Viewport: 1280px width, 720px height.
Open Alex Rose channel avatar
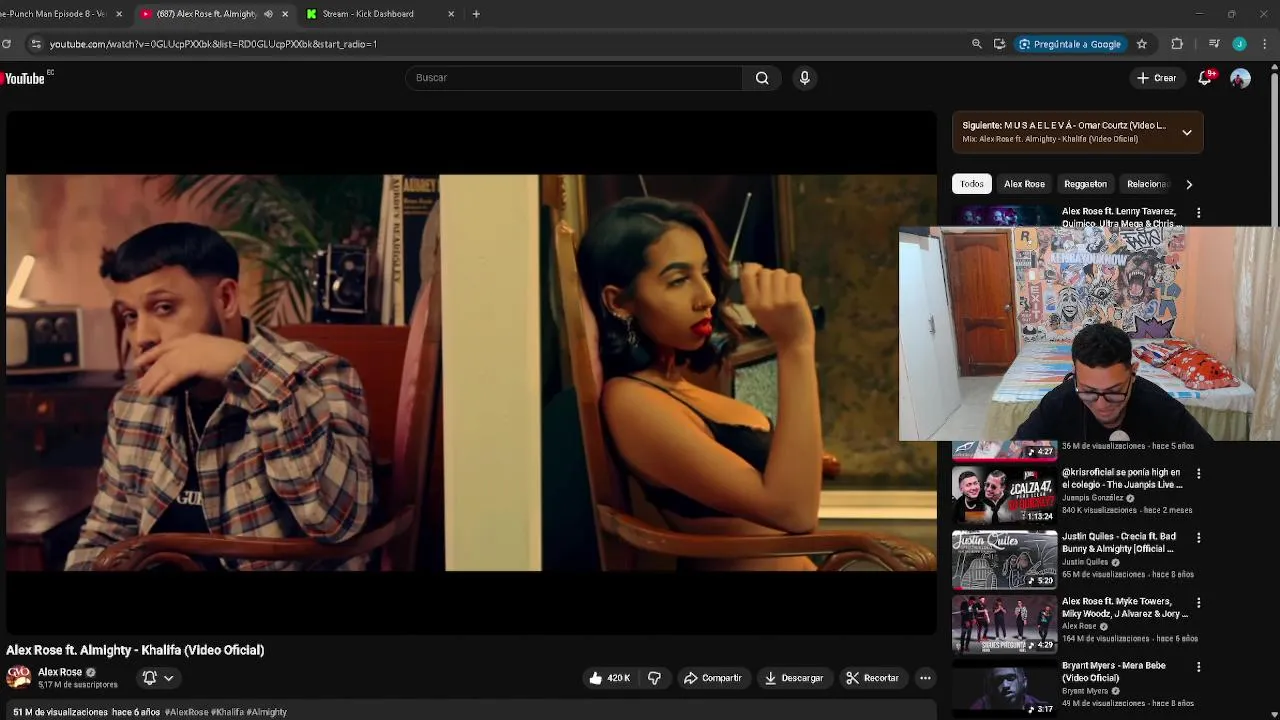pyautogui.click(x=18, y=677)
